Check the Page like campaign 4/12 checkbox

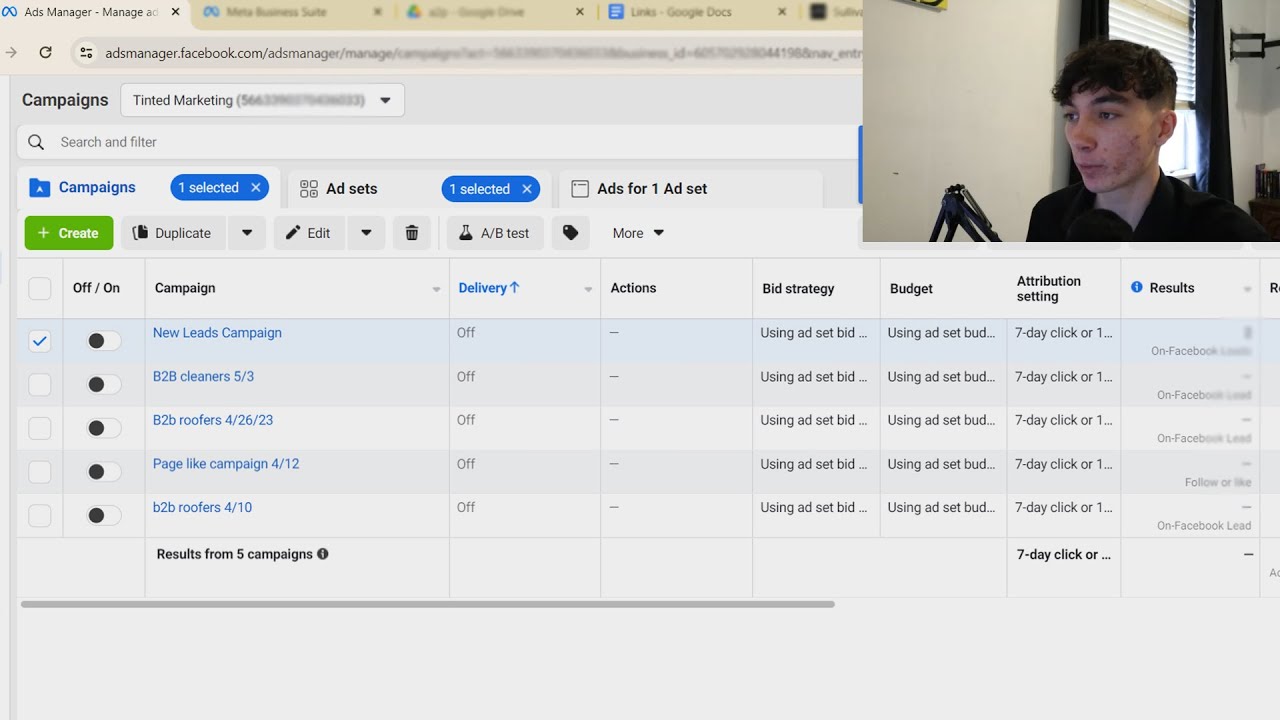click(40, 472)
